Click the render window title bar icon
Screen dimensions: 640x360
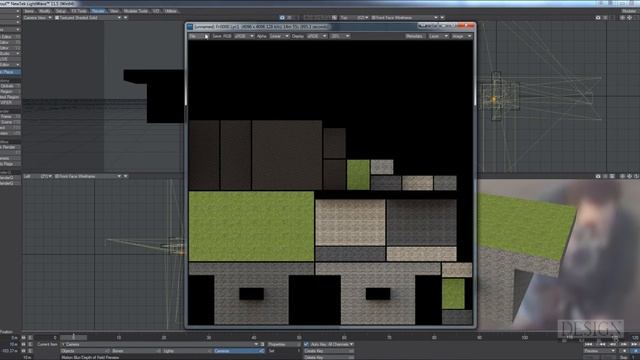tap(190, 27)
